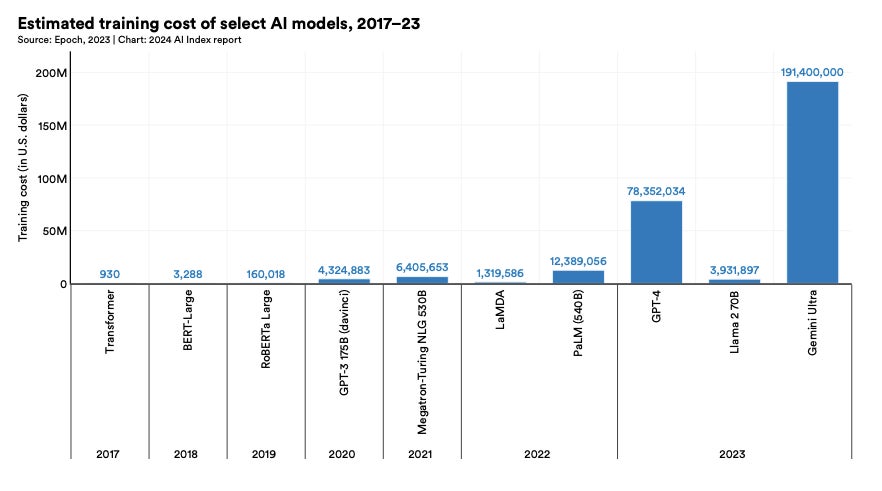Select the 12,389,056 data label

578,260
